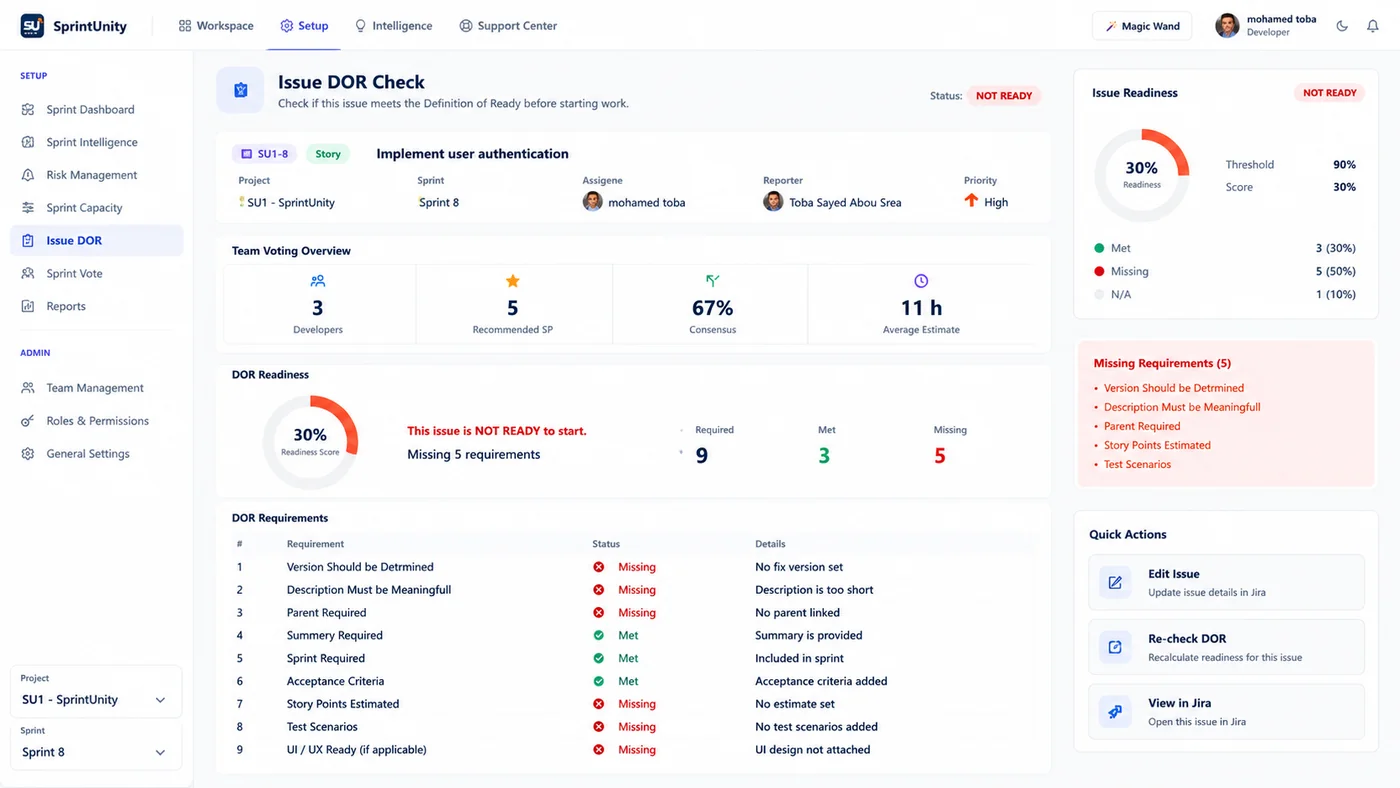This screenshot has height=788, width=1400.
Task: Click the Re-check DOR quick action
Action: coord(1226,647)
